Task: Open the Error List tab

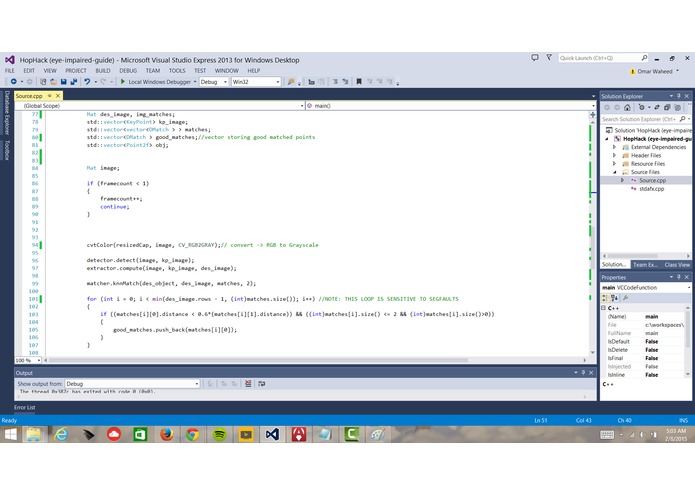Action: pyautogui.click(x=24, y=407)
